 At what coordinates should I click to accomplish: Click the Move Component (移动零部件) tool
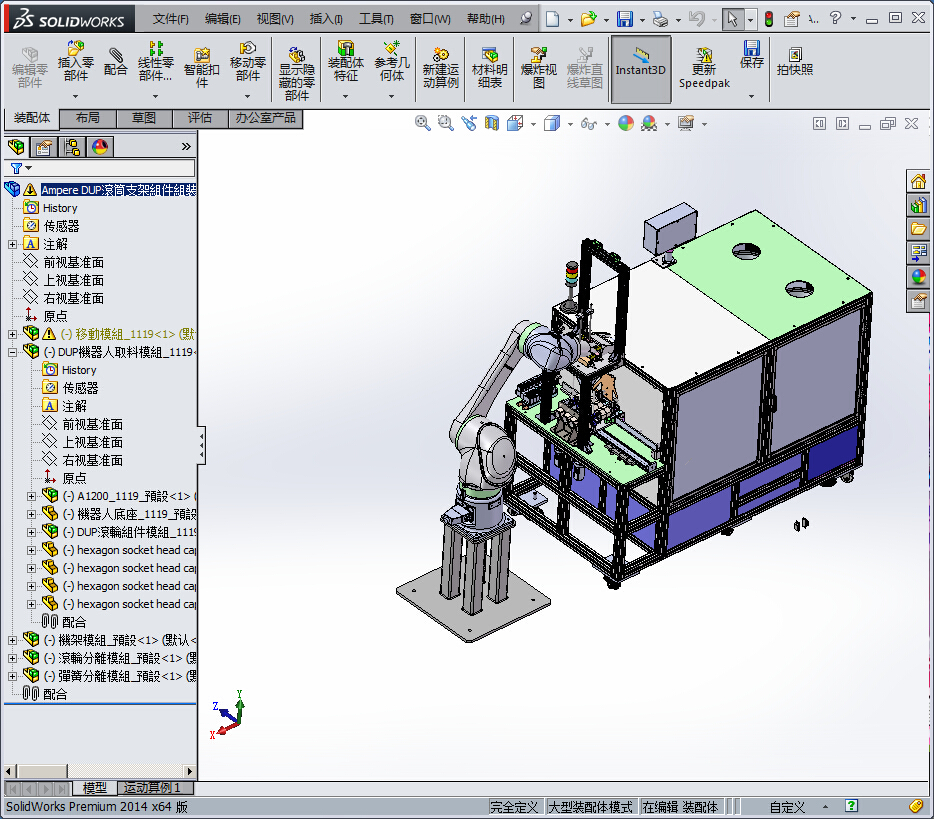tap(248, 62)
